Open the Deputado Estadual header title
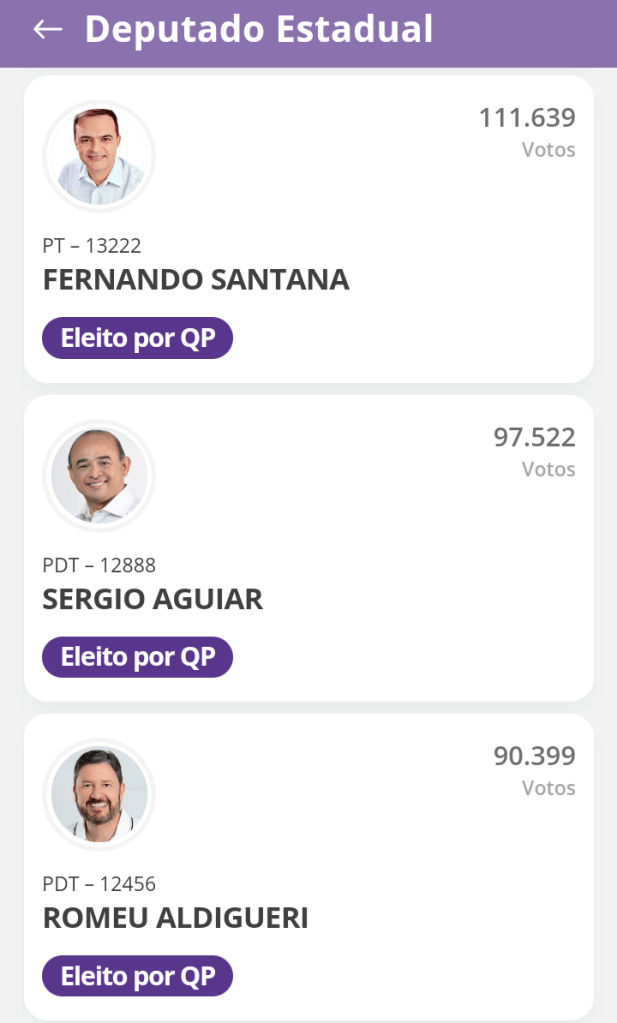 259,30
